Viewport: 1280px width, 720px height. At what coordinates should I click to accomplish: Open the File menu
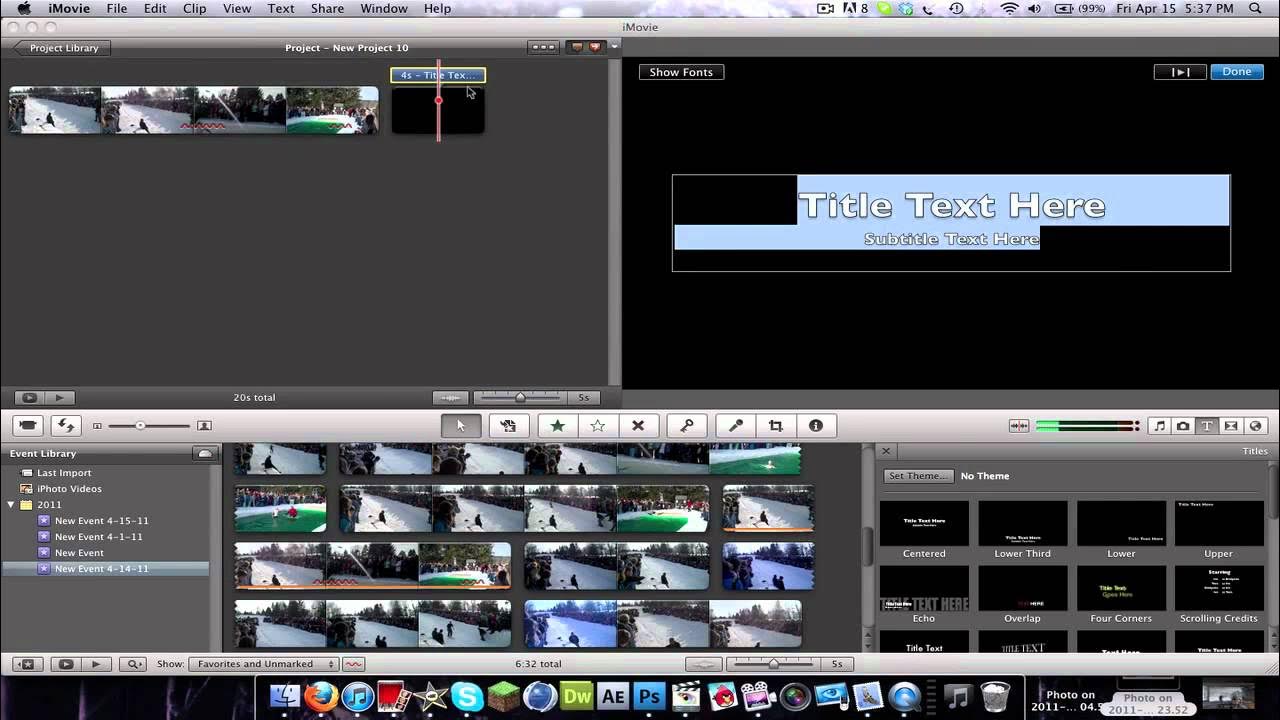[117, 8]
